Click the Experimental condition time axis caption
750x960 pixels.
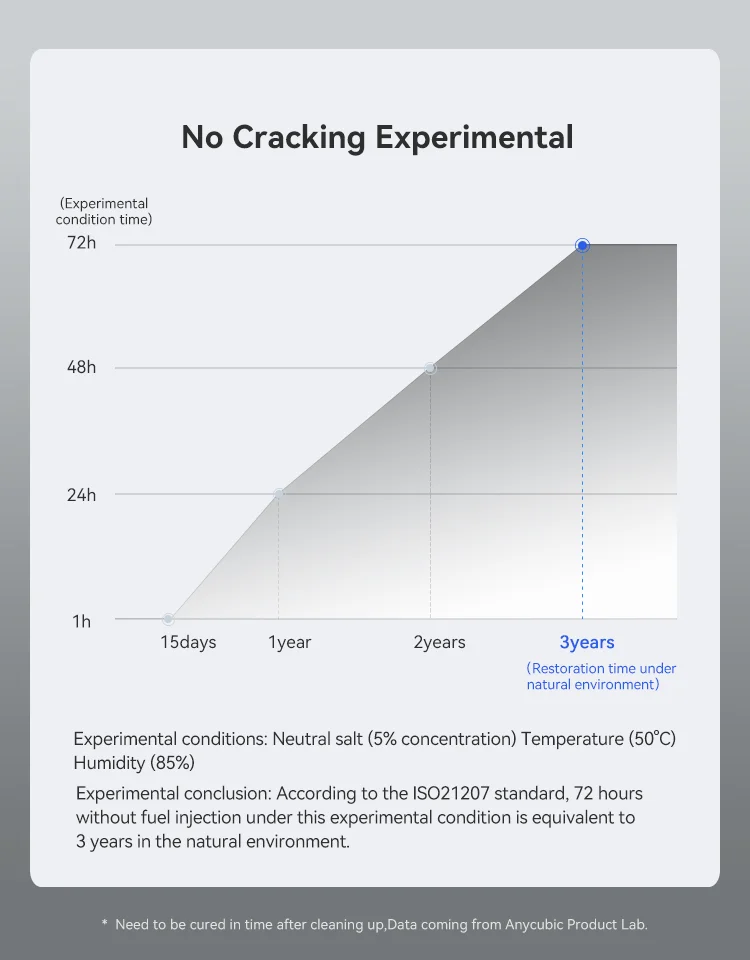click(x=103, y=211)
